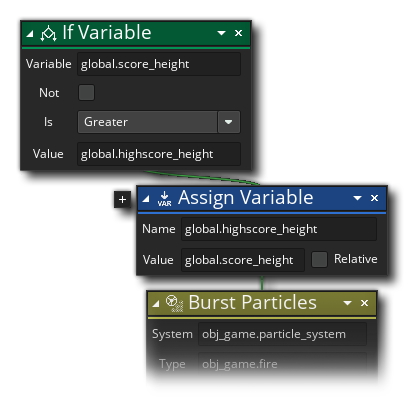This screenshot has width=408, height=401.
Task: Collapse the Burst Particles node triangle
Action: pos(155,303)
